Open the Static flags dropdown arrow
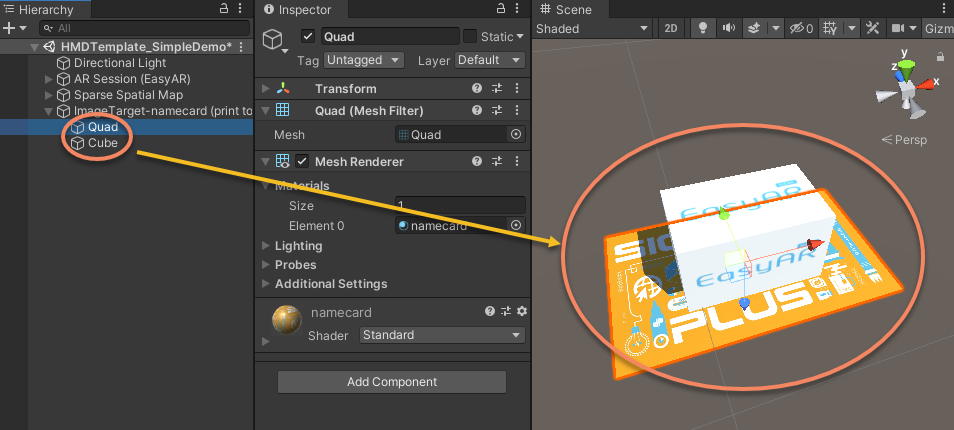954x430 pixels. (520, 36)
